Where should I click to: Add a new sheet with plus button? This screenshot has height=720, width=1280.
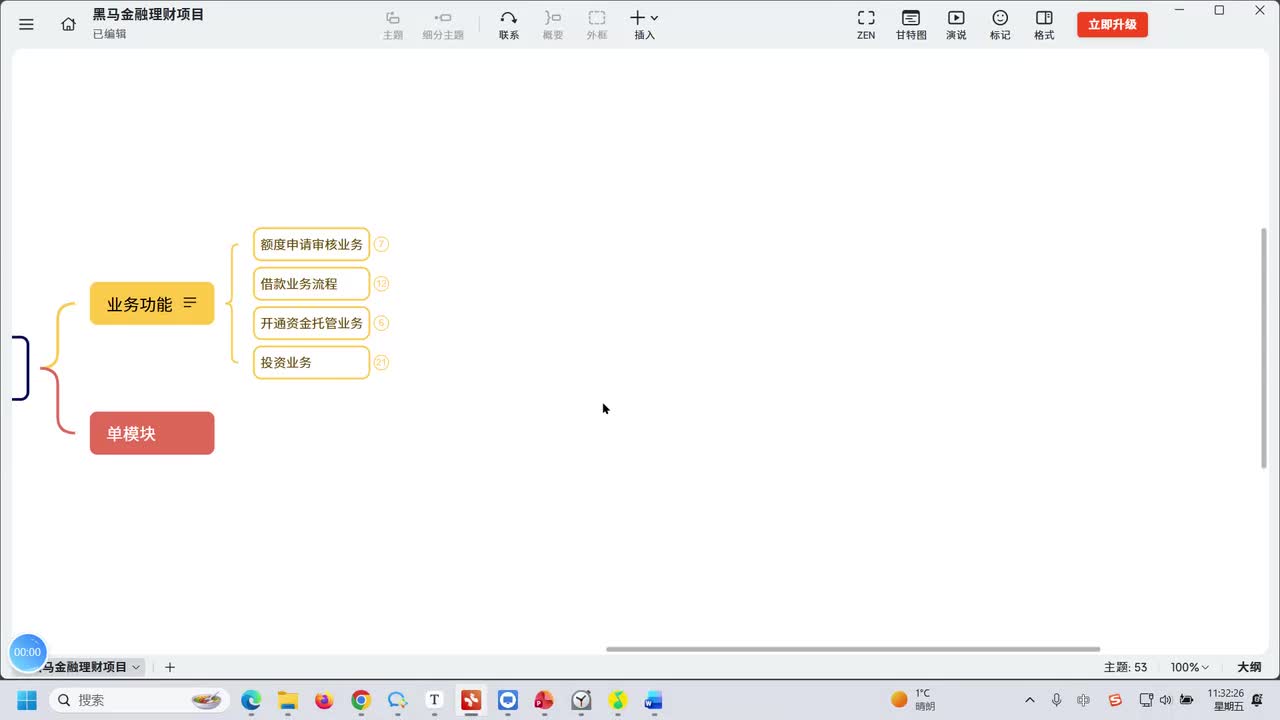[170, 667]
